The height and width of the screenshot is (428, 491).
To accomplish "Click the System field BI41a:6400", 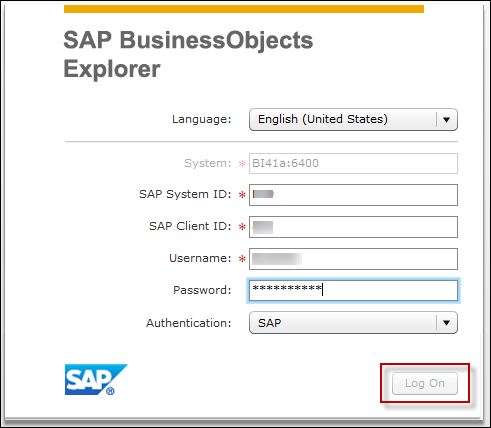I will 353,163.
